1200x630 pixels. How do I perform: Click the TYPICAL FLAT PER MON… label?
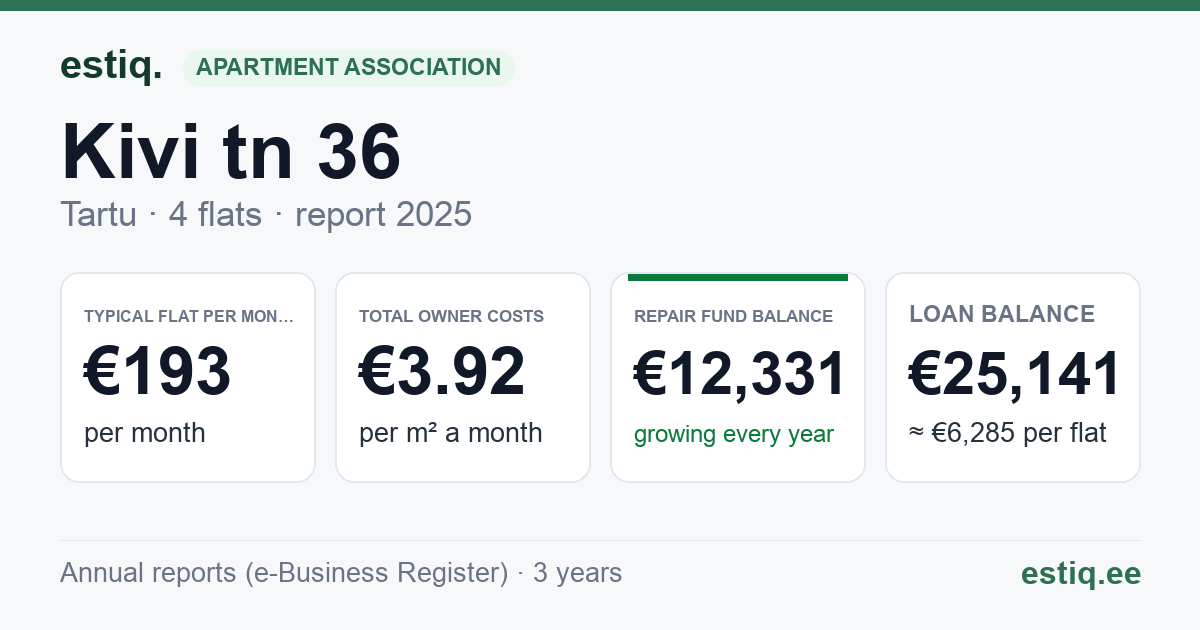click(189, 316)
